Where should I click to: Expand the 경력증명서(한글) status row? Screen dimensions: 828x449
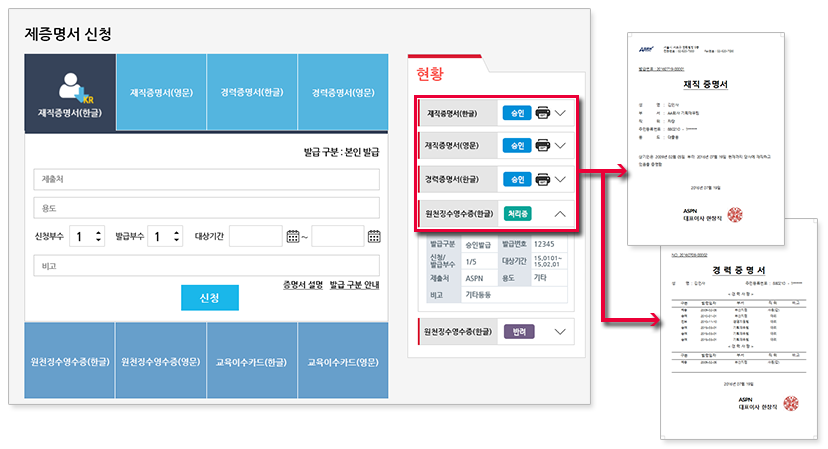point(561,179)
